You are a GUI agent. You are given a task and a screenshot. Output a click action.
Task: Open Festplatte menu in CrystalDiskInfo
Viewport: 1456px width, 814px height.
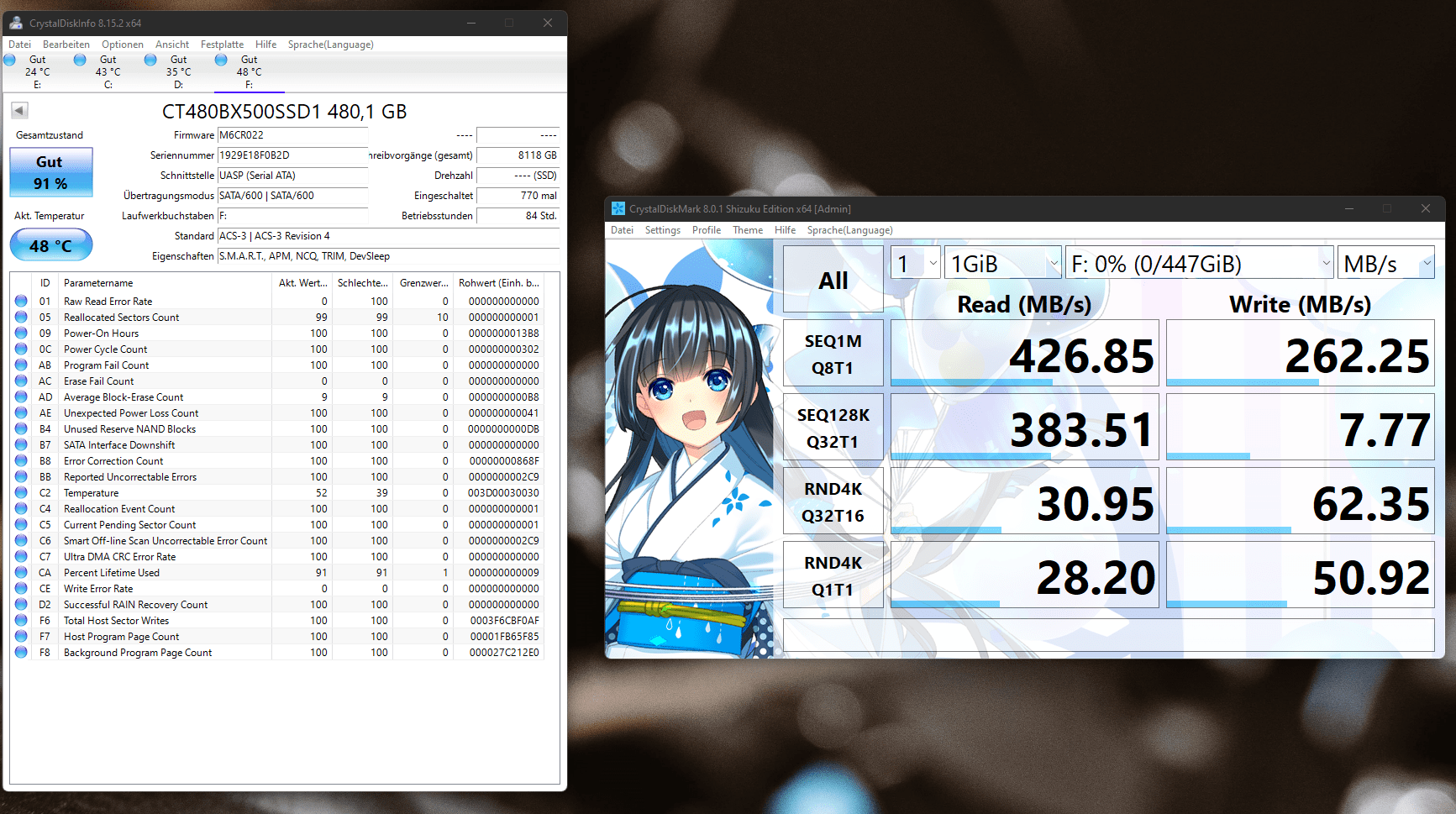point(223,45)
